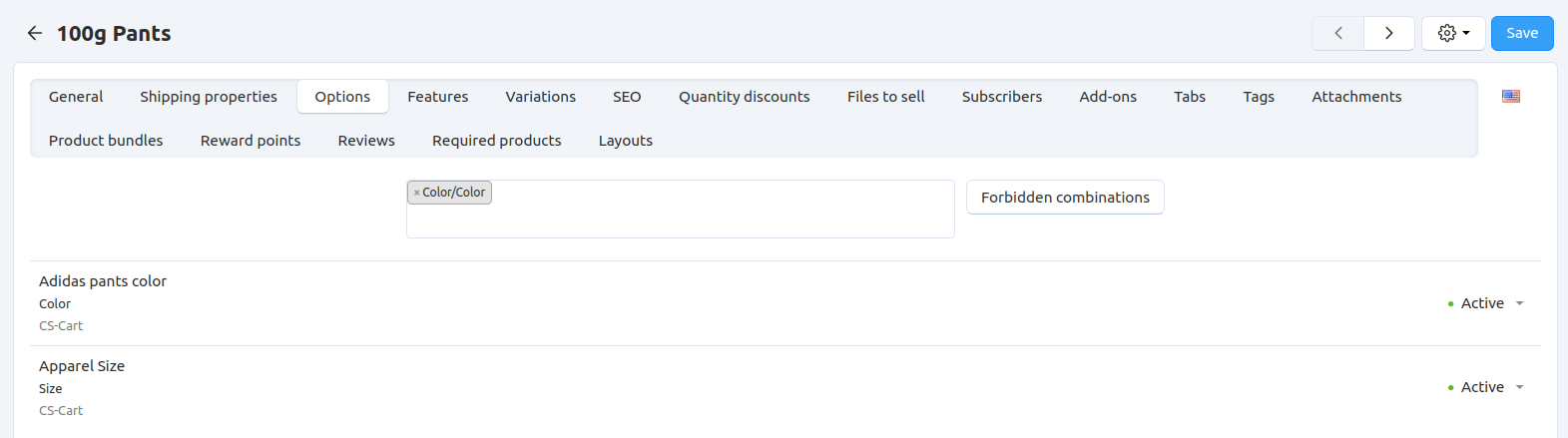
Task: Open the Files to sell tab
Action: pyautogui.click(x=885, y=97)
